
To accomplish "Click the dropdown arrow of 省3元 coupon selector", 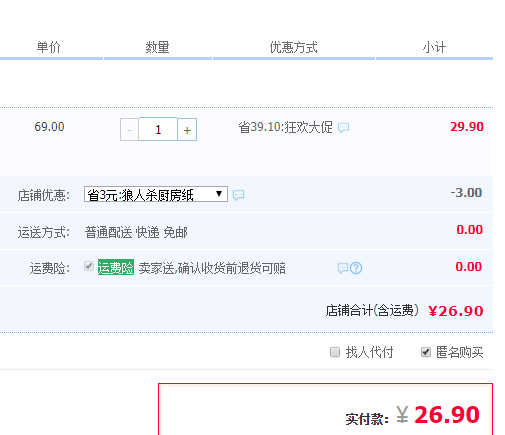I will (x=219, y=194).
